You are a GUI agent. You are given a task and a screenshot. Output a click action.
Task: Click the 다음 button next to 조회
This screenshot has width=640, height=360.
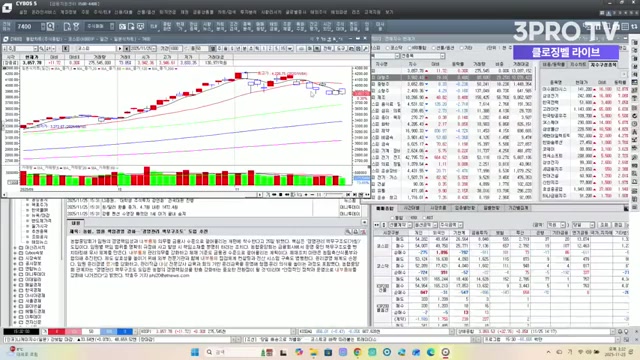618,225
